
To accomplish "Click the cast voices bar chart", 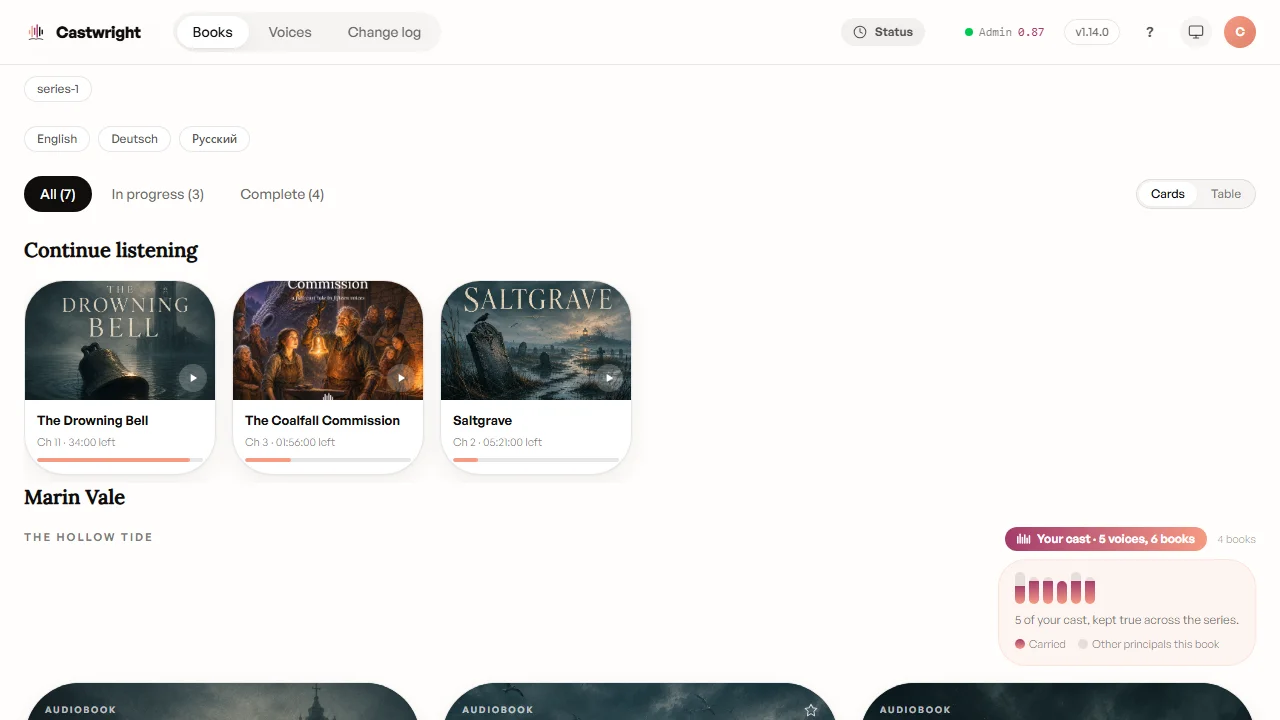I will (1055, 588).
